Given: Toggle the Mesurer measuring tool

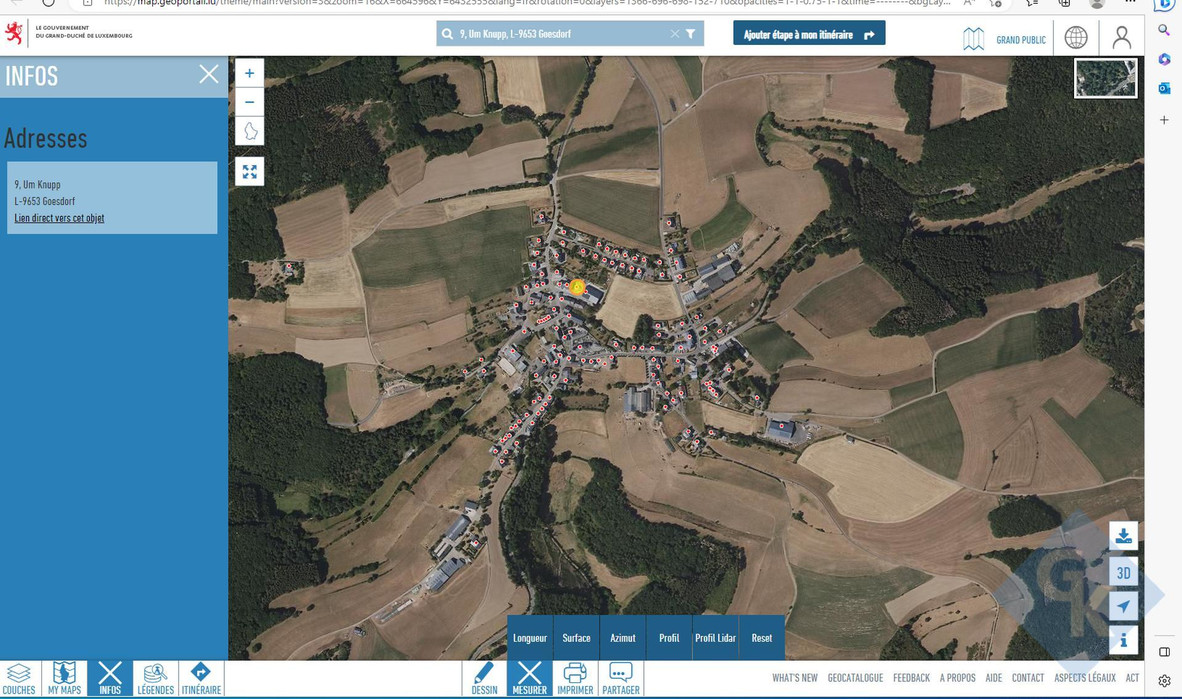Looking at the screenshot, I should pos(529,678).
